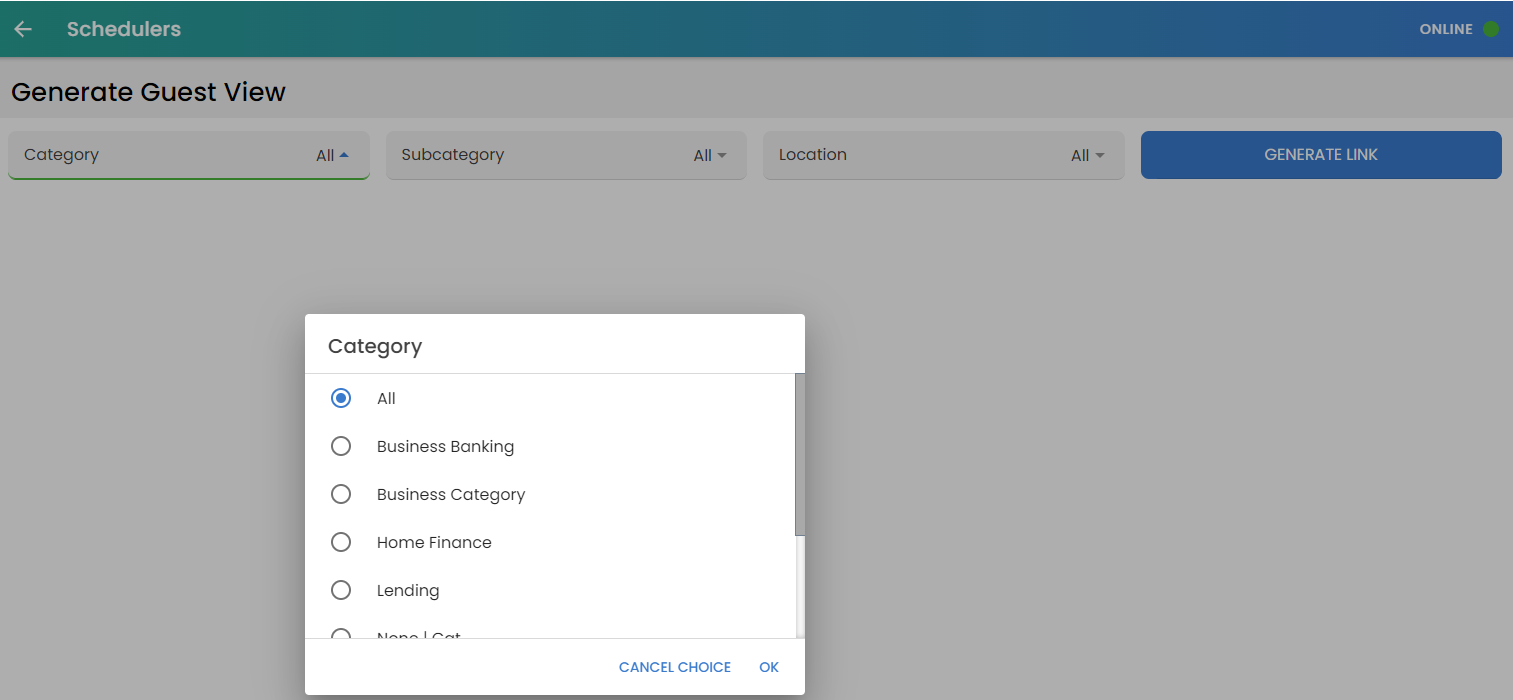The image size is (1513, 700).
Task: Choose the Business Banking radio option
Action: [x=341, y=446]
